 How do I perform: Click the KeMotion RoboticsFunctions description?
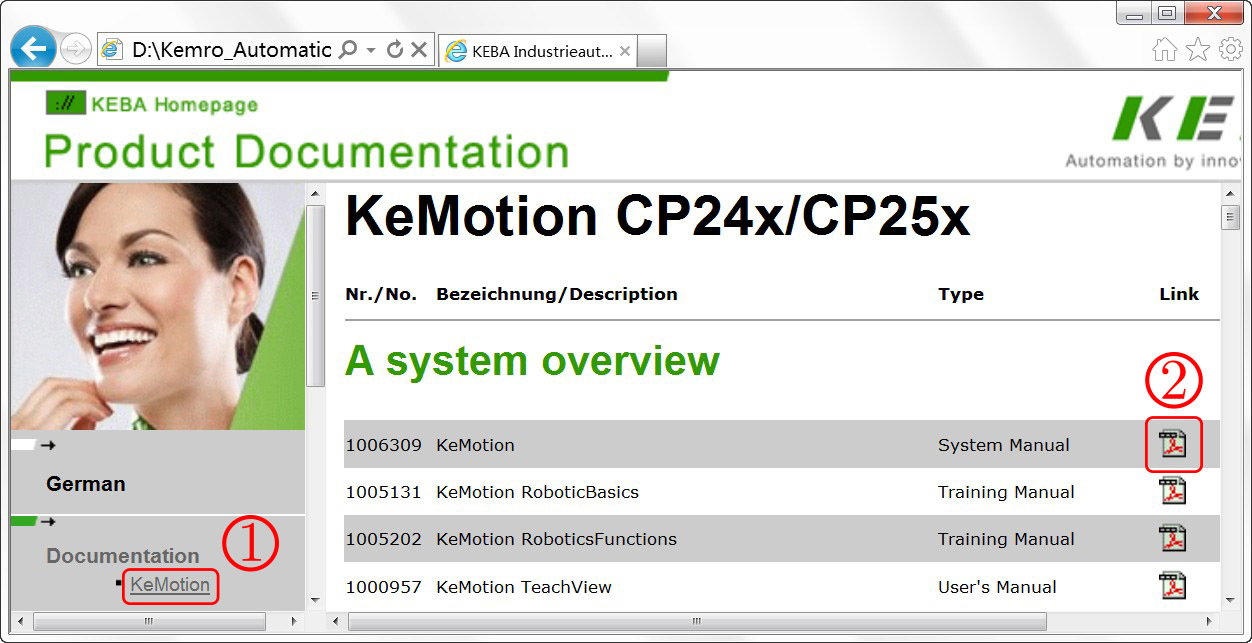[556, 539]
